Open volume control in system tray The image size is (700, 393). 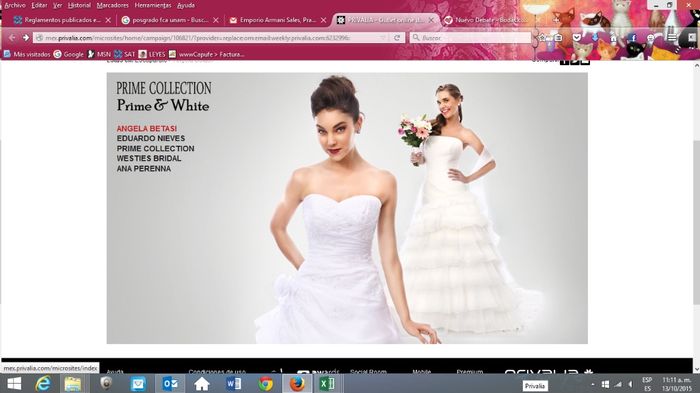[x=630, y=384]
